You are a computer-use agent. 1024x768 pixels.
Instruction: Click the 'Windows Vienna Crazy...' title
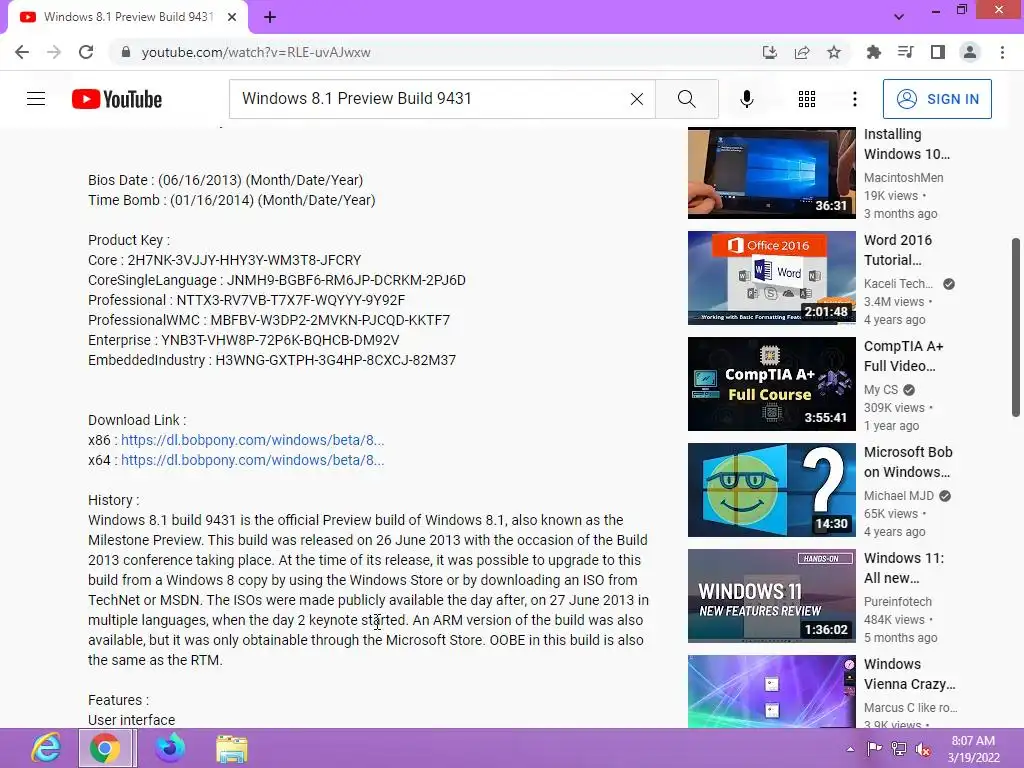909,674
